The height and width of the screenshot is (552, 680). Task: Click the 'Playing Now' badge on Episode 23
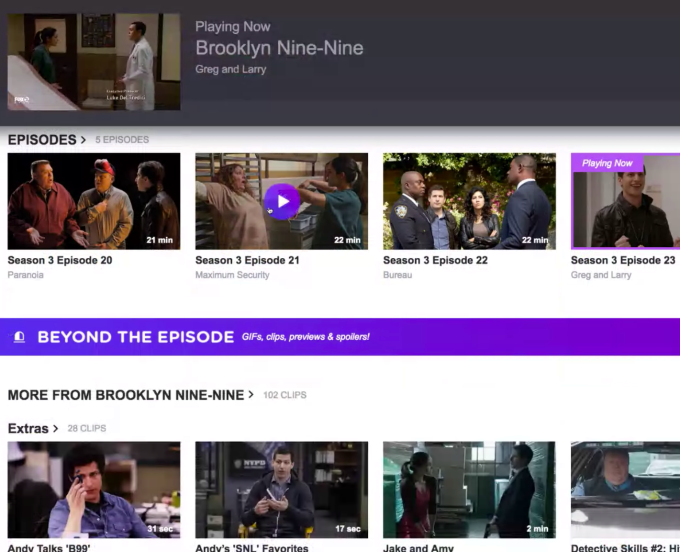(x=607, y=163)
